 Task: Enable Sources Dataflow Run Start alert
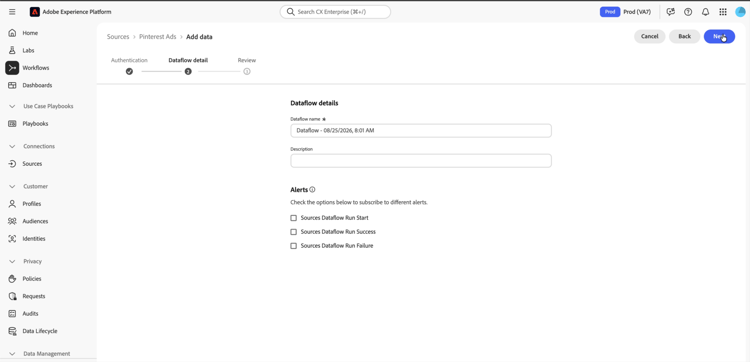294,218
